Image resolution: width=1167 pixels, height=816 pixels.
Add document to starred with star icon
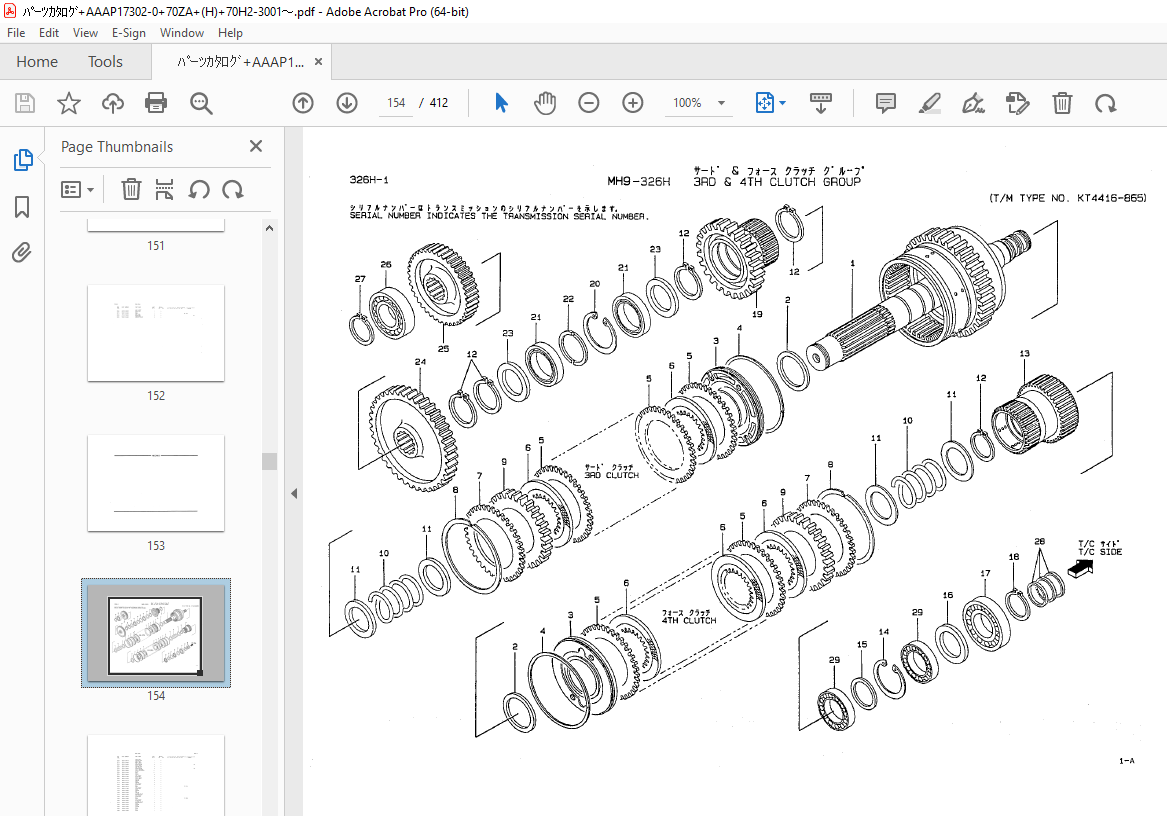click(68, 103)
